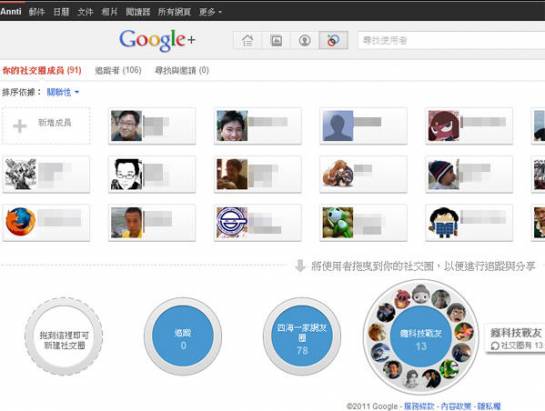
Task: Select the contact with the red cartoon face avatar
Action: pyautogui.click(x=469, y=126)
